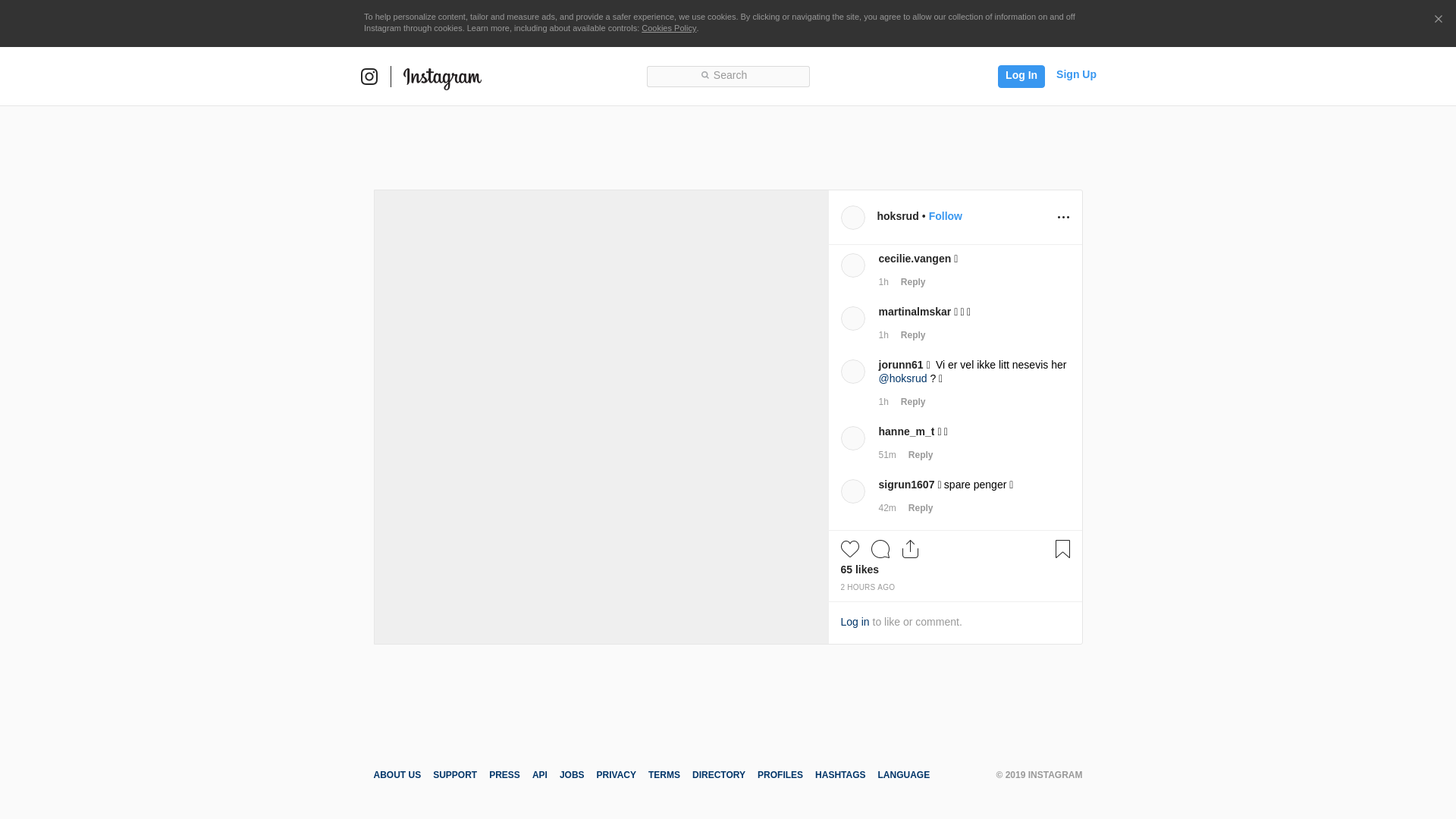Click the Instagram wordmark logo

[x=442, y=77]
